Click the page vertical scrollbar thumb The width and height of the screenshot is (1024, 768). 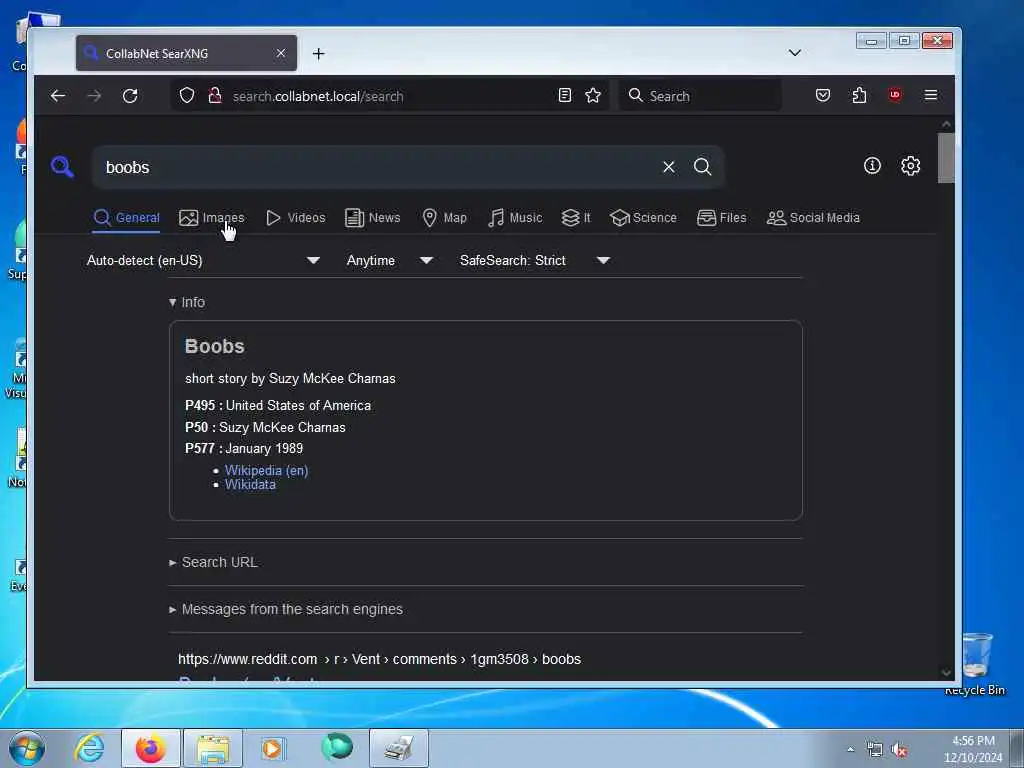[x=946, y=158]
